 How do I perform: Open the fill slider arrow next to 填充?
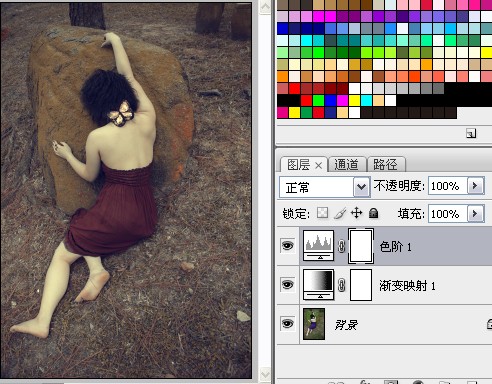[476, 213]
